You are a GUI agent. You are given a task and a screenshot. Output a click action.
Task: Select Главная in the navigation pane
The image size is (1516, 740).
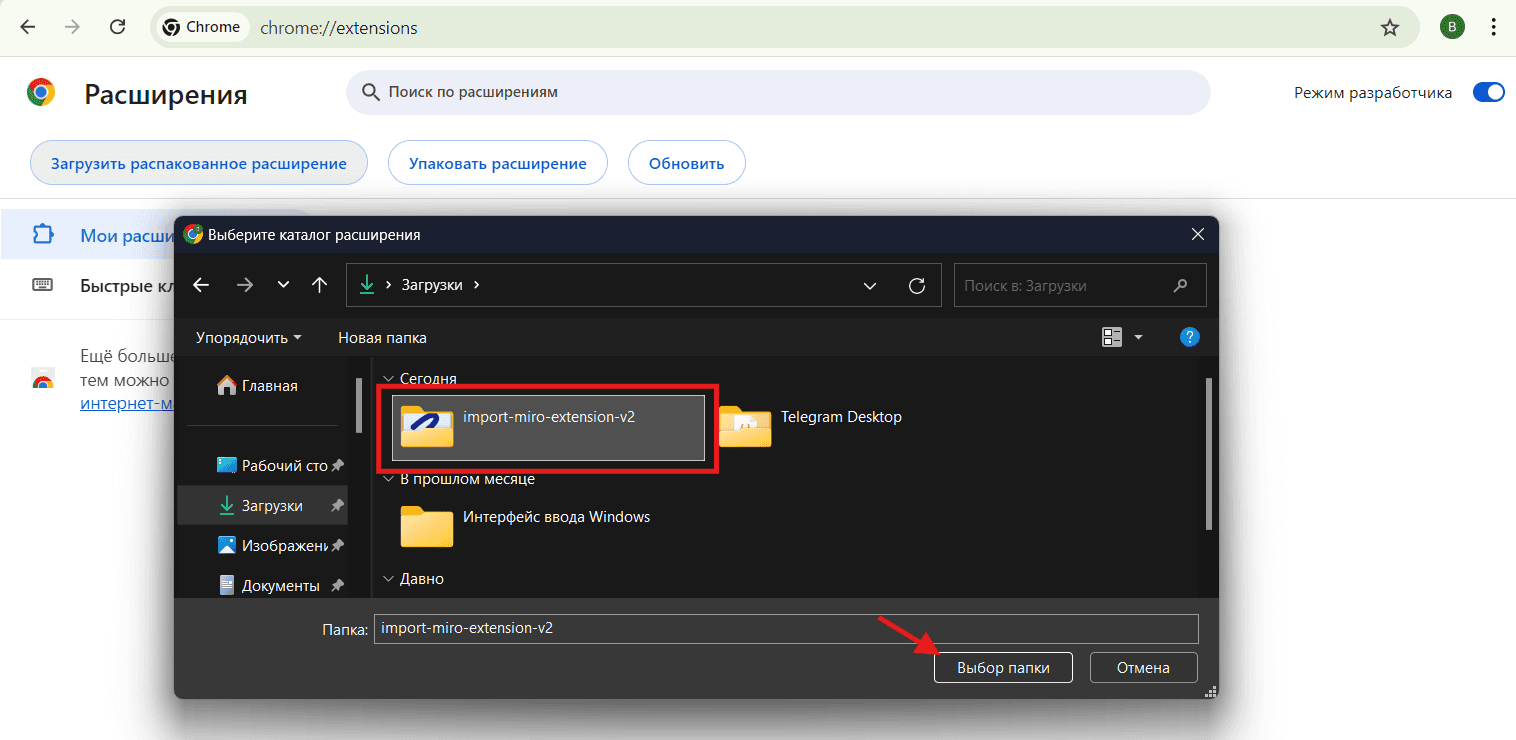pyautogui.click(x=268, y=386)
